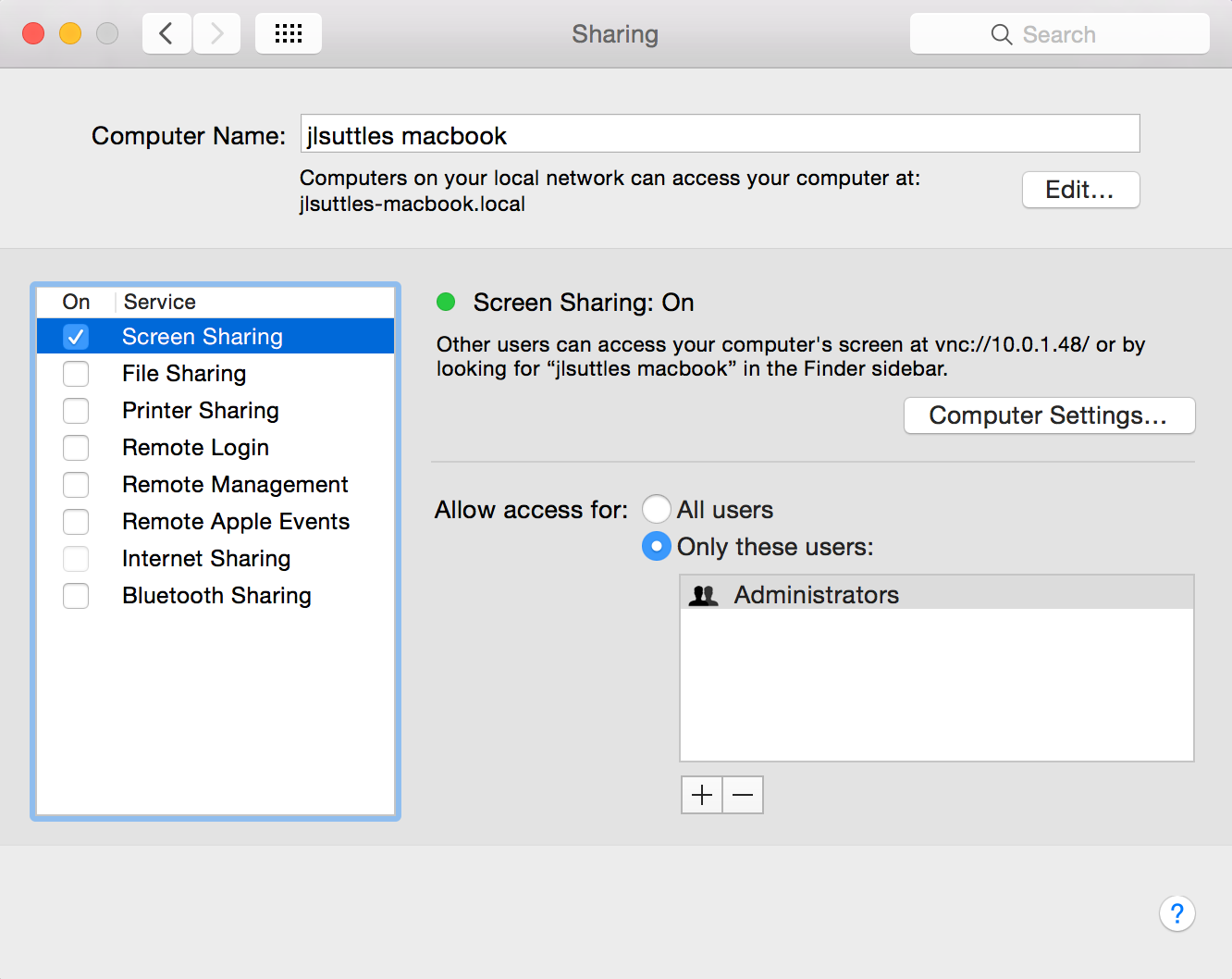Enable the Printer Sharing checkbox
Viewport: 1232px width, 979px height.
point(76,411)
